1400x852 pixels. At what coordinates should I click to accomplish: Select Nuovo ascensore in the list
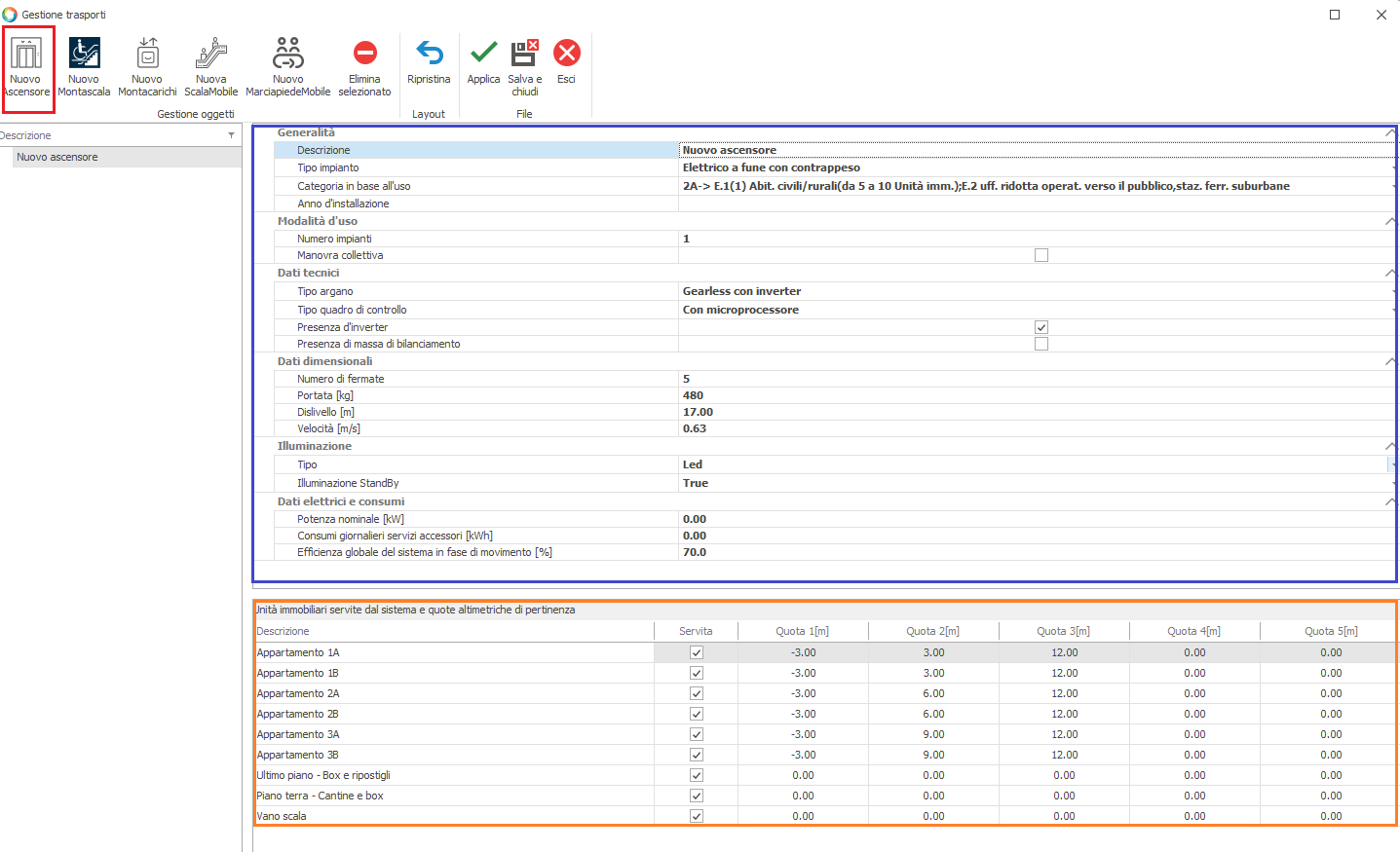click(57, 157)
